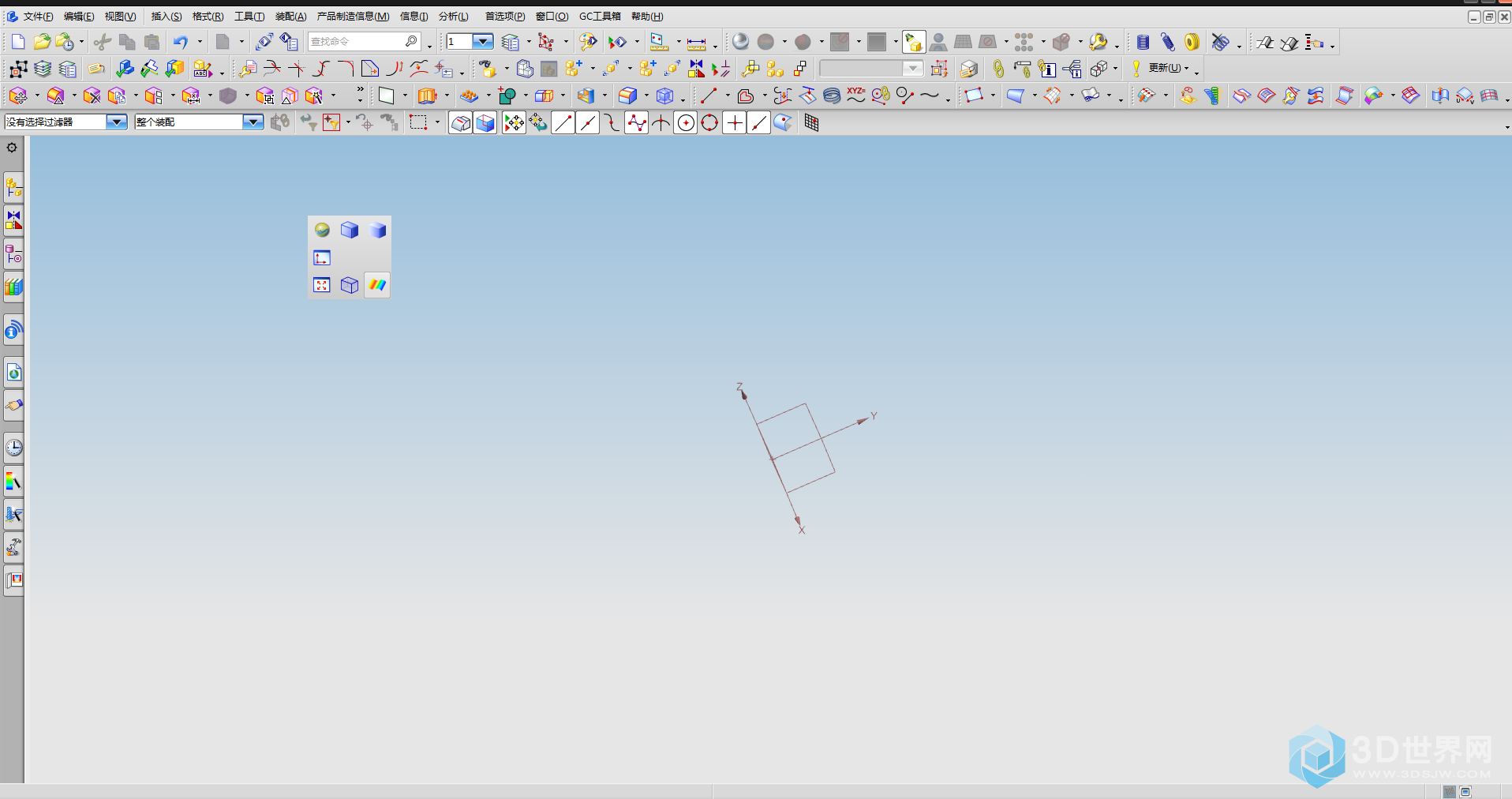Click the Unite boolean feature icon
Image resolution: width=1512 pixels, height=799 pixels.
507,96
